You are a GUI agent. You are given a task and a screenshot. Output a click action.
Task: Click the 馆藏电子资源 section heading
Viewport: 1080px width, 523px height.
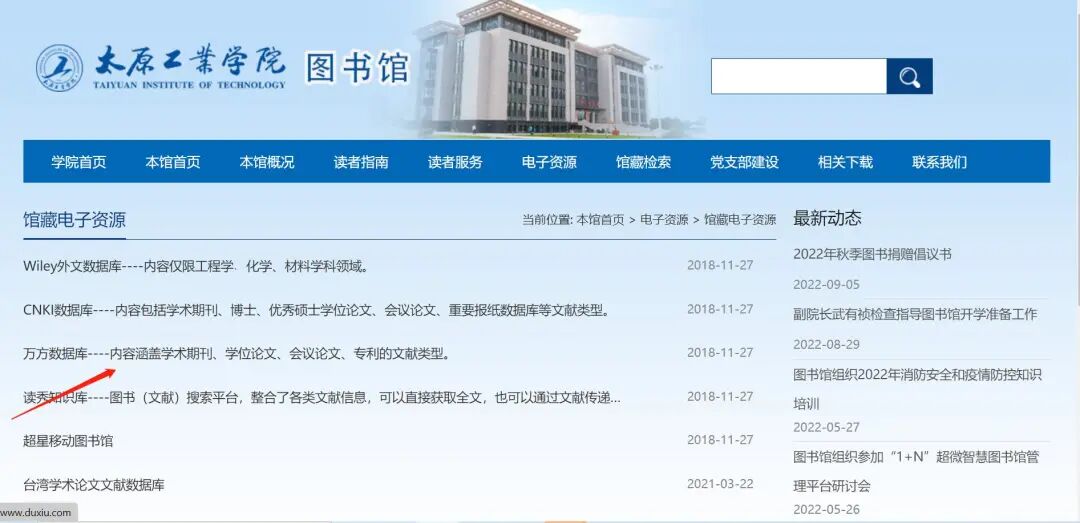pyautogui.click(x=74, y=220)
